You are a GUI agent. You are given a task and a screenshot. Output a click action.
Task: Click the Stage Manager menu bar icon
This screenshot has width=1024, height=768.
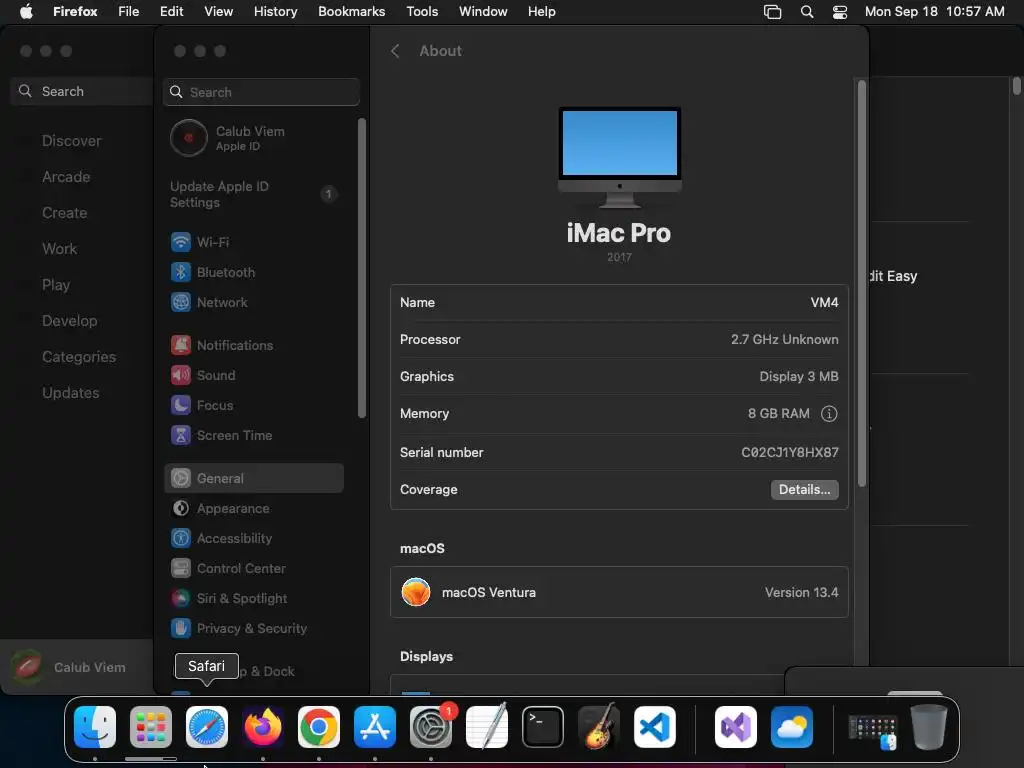pos(773,11)
